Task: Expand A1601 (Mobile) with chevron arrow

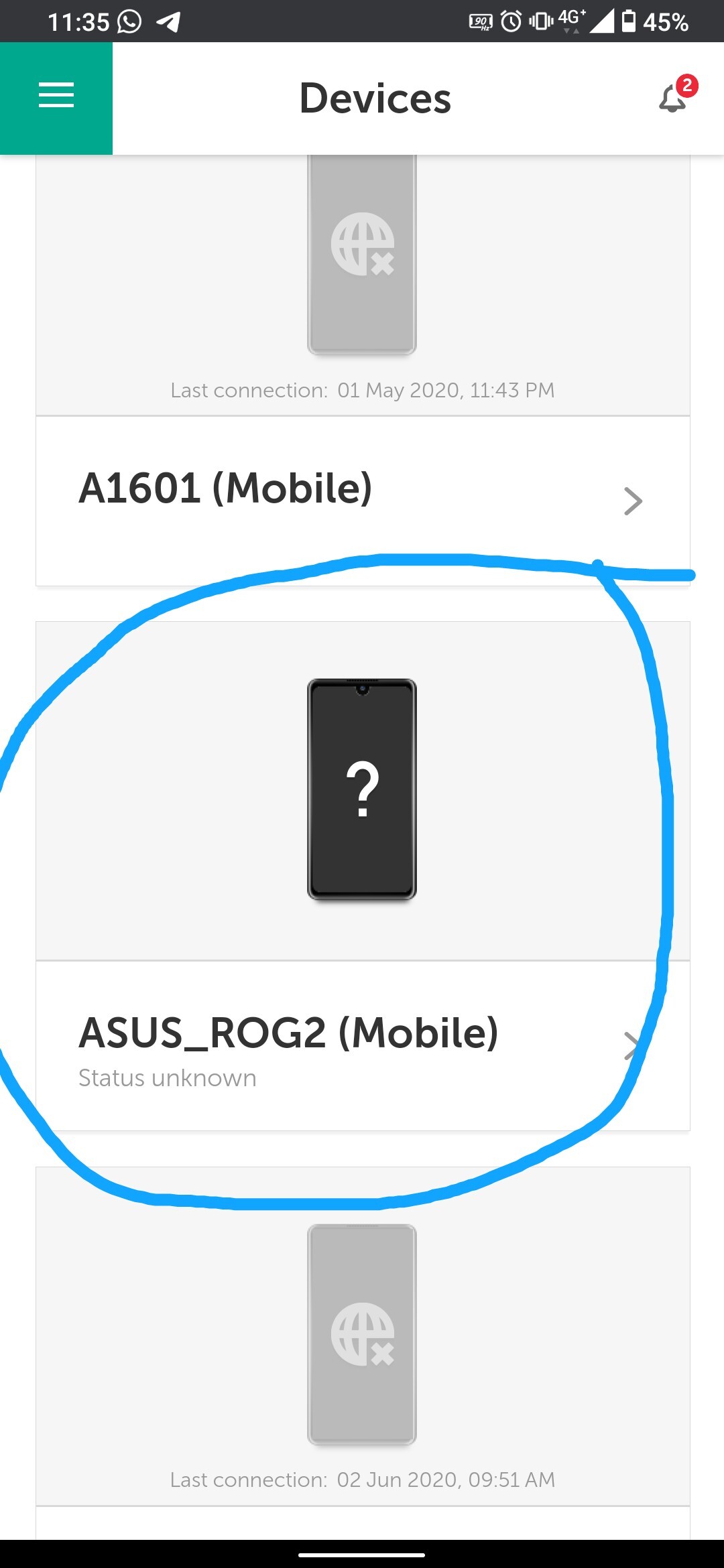Action: (x=633, y=501)
